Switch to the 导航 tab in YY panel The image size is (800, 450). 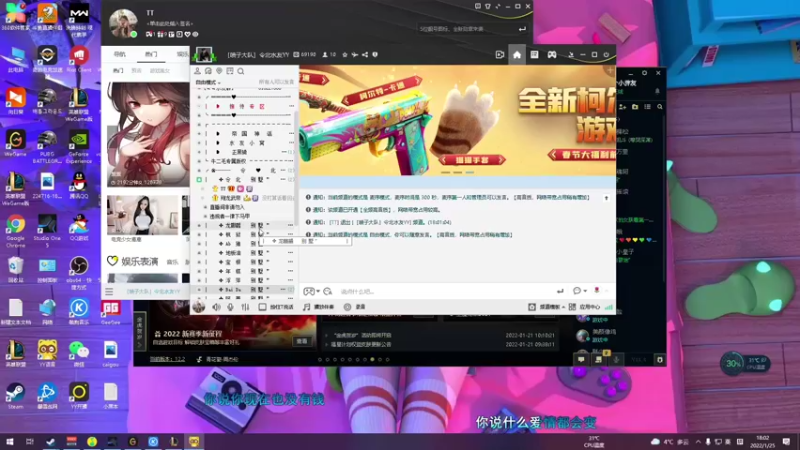coord(119,54)
